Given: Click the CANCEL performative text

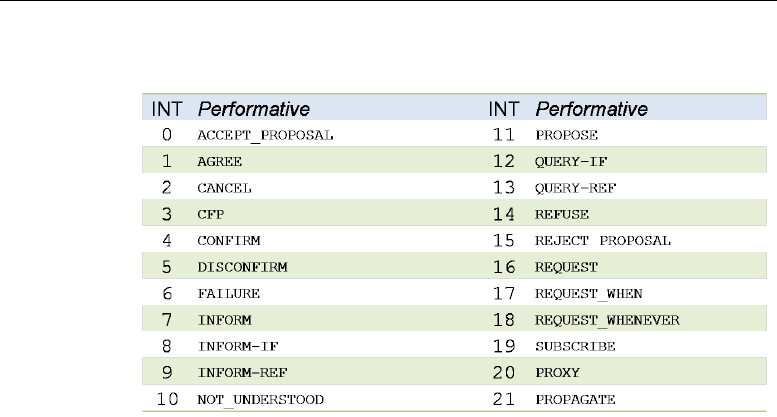Looking at the screenshot, I should pyautogui.click(x=224, y=187).
